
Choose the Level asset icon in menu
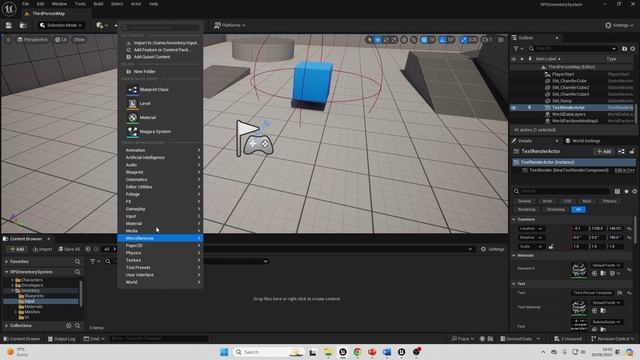(132, 104)
